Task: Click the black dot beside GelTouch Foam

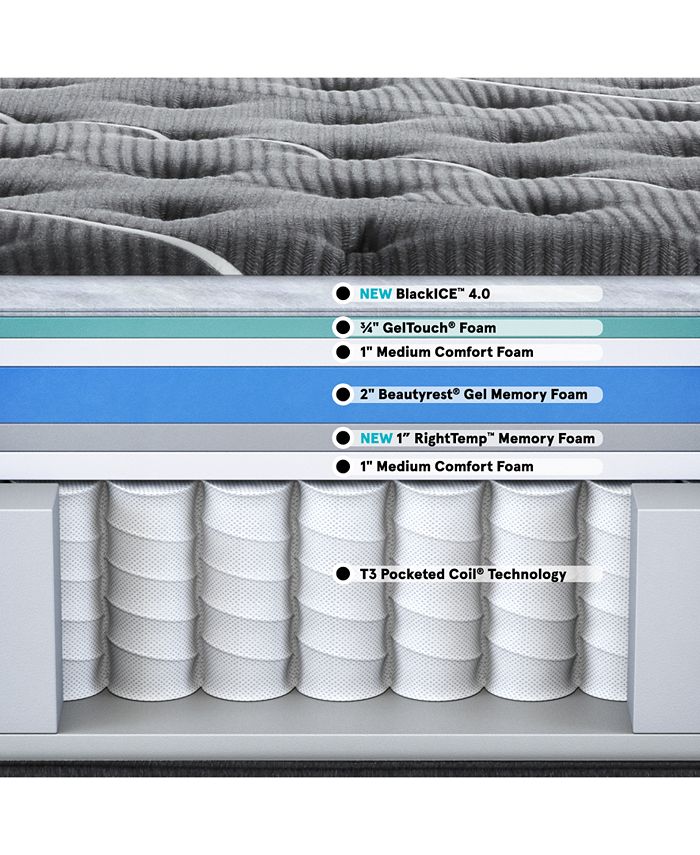Action: (x=343, y=328)
